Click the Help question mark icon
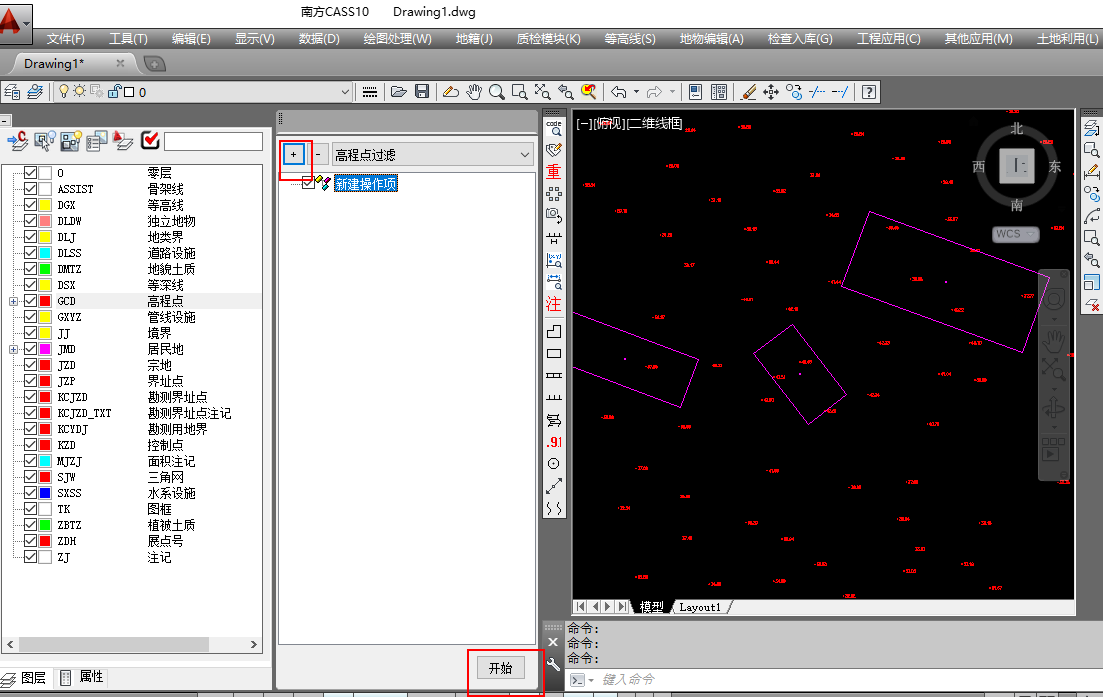Viewport: 1103px width, 697px height. click(869, 91)
